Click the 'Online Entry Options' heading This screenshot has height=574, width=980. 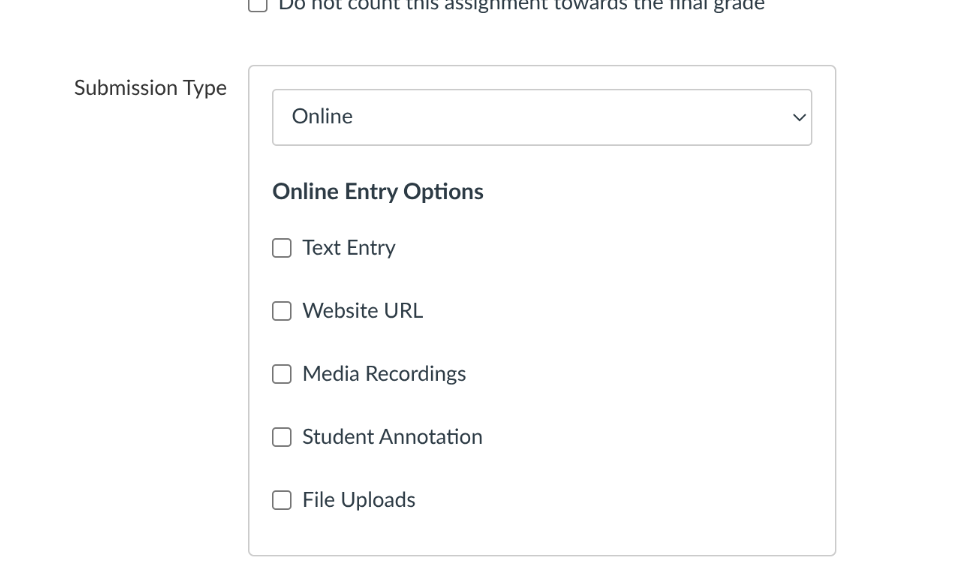[x=378, y=191]
